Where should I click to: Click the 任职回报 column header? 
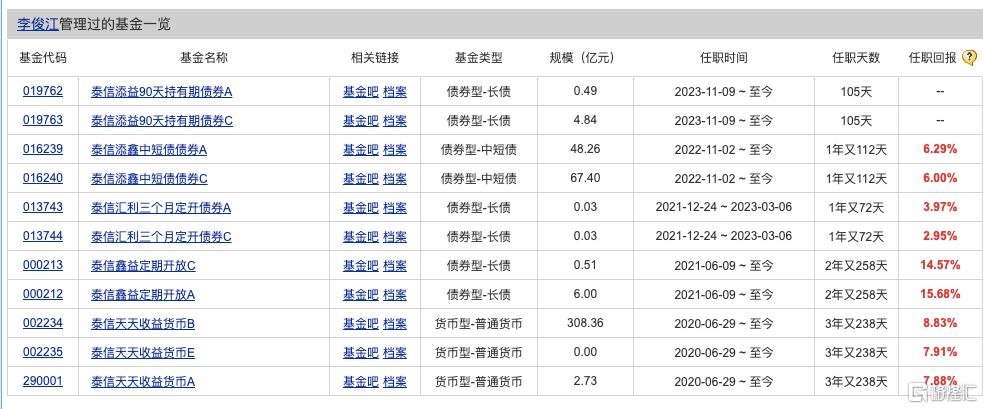[933, 58]
